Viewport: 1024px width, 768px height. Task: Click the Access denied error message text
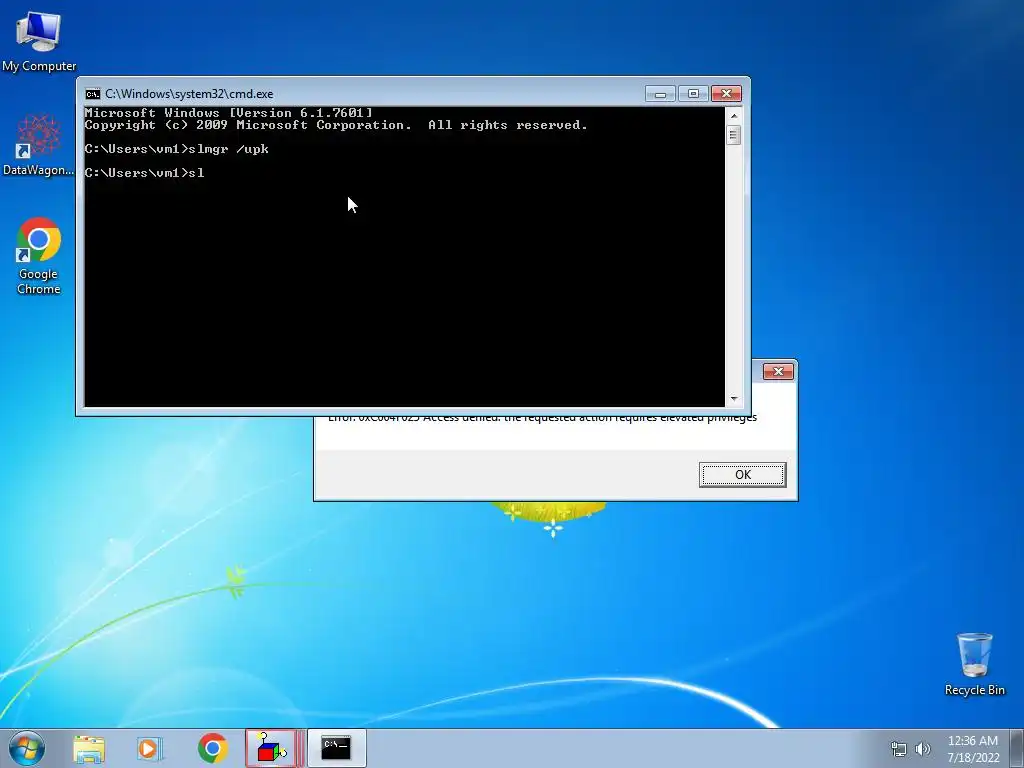tap(542, 418)
